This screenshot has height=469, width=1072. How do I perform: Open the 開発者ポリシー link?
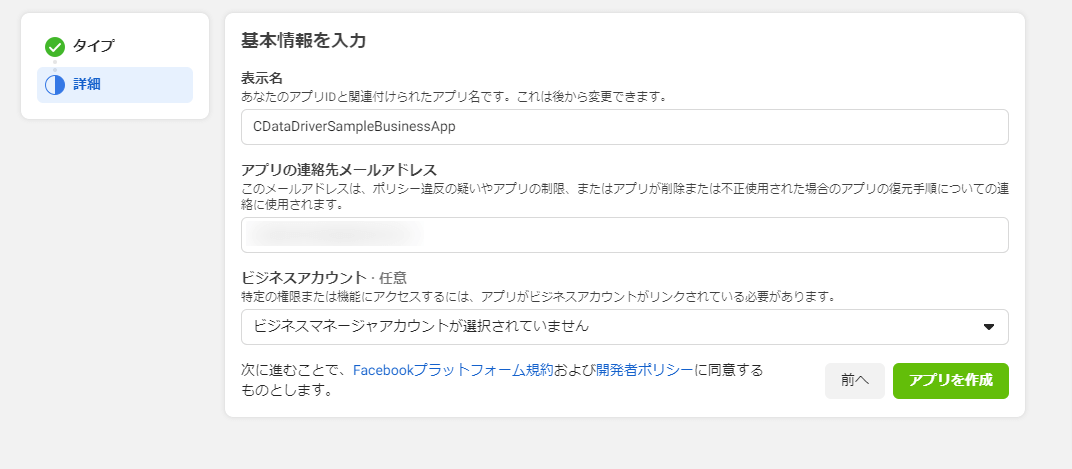pos(644,370)
